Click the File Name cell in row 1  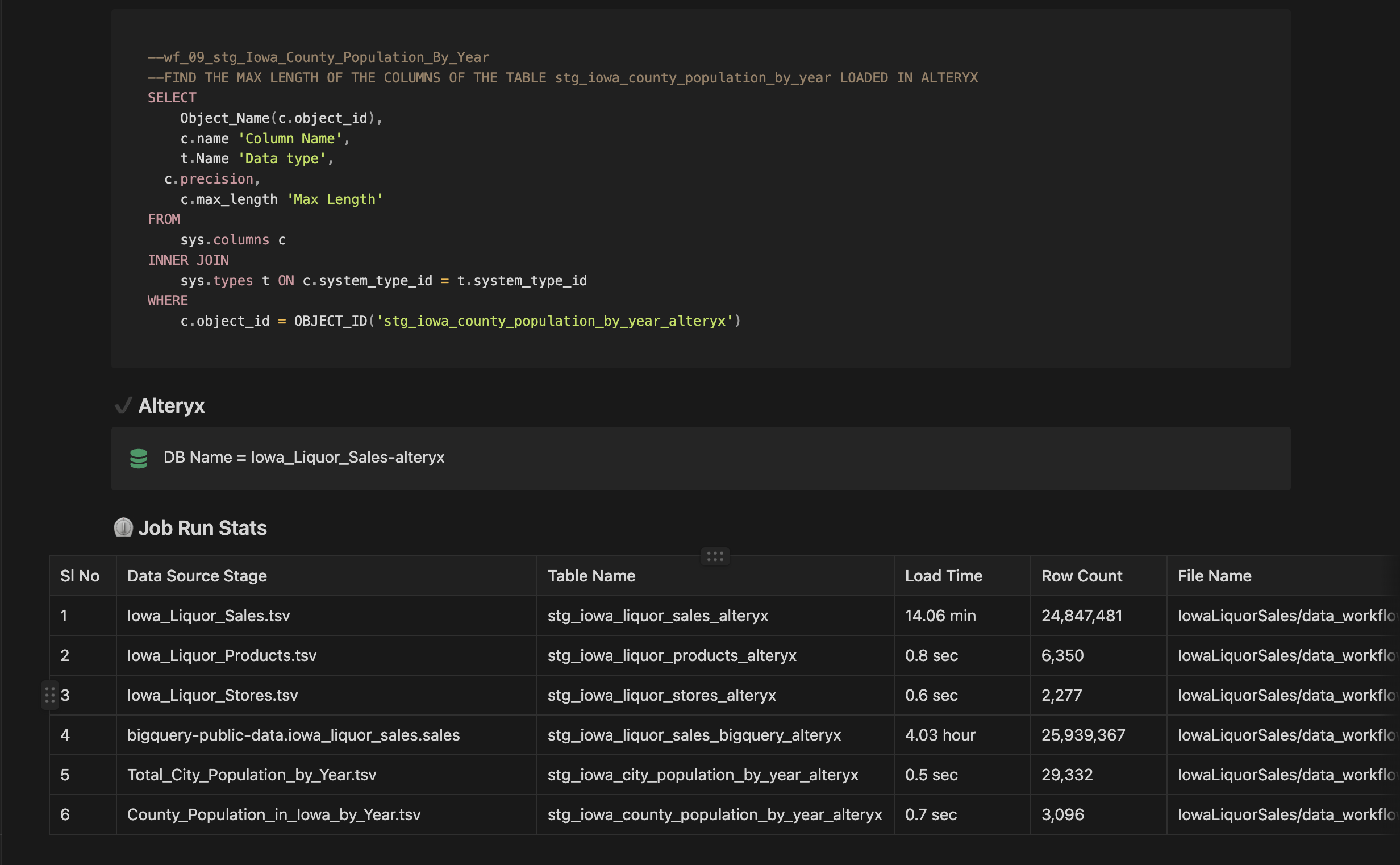pyautogui.click(x=1284, y=616)
